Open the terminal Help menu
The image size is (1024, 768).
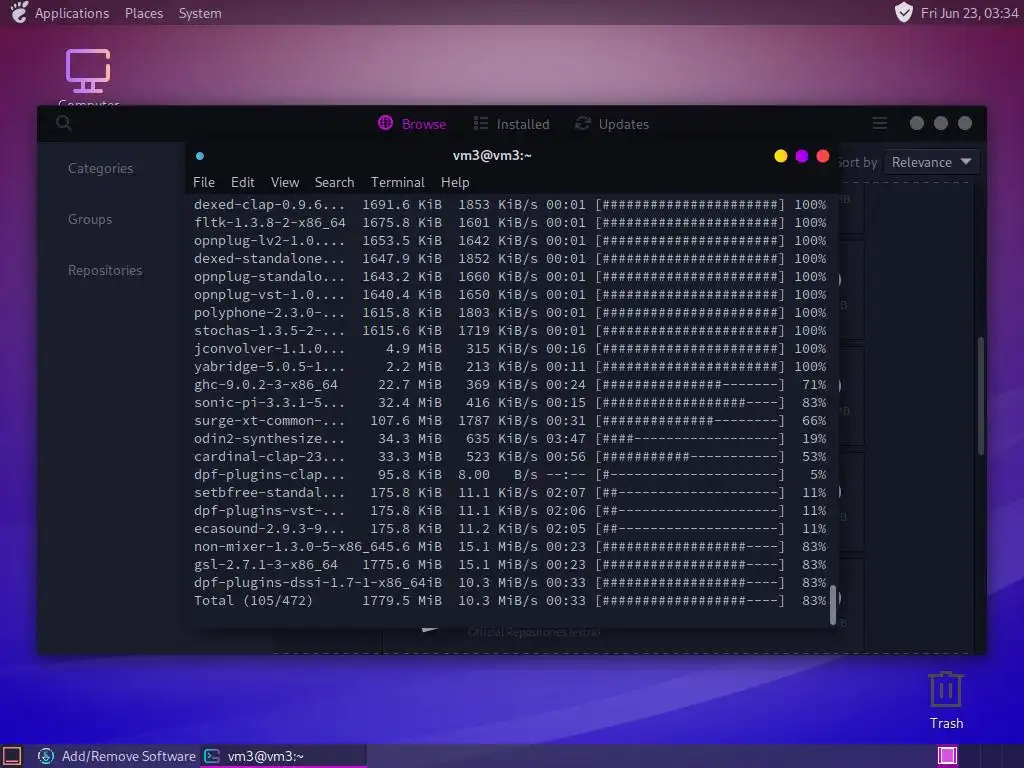click(455, 182)
